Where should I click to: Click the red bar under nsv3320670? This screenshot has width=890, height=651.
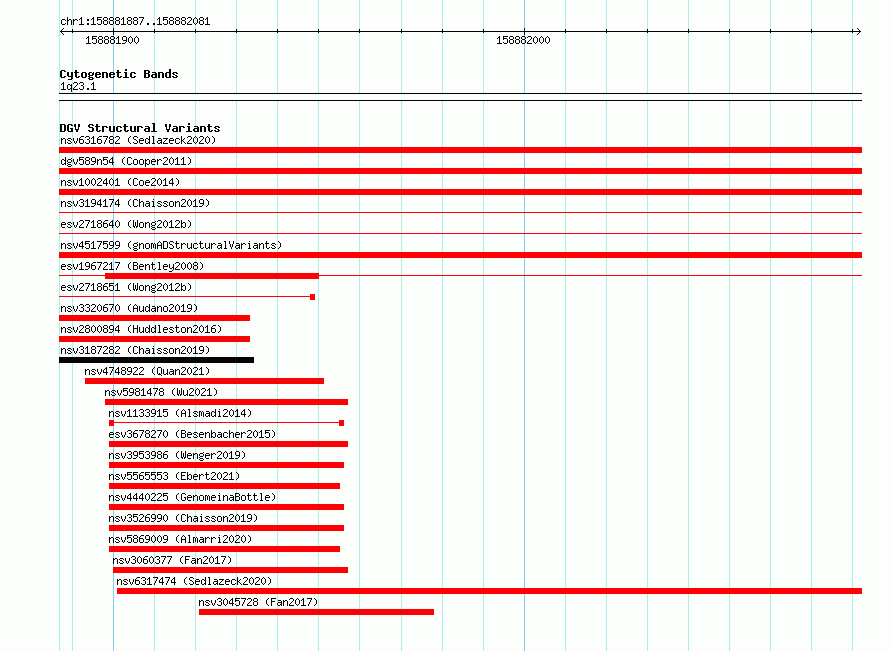pos(154,318)
